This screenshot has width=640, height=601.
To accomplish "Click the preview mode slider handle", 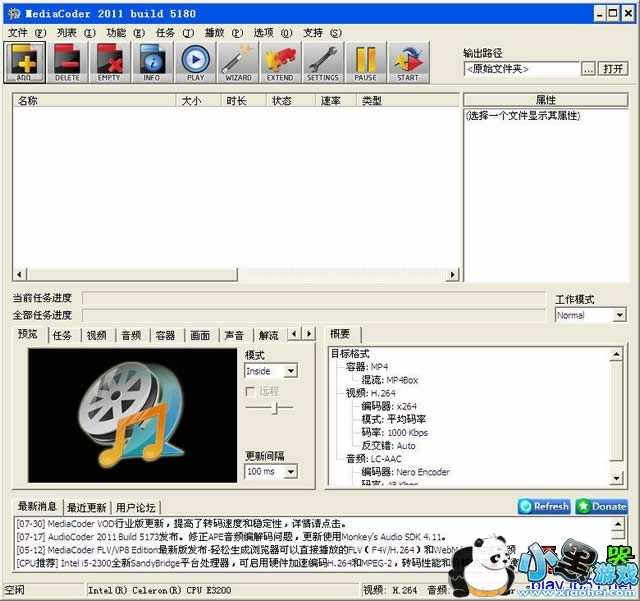I will click(x=276, y=408).
